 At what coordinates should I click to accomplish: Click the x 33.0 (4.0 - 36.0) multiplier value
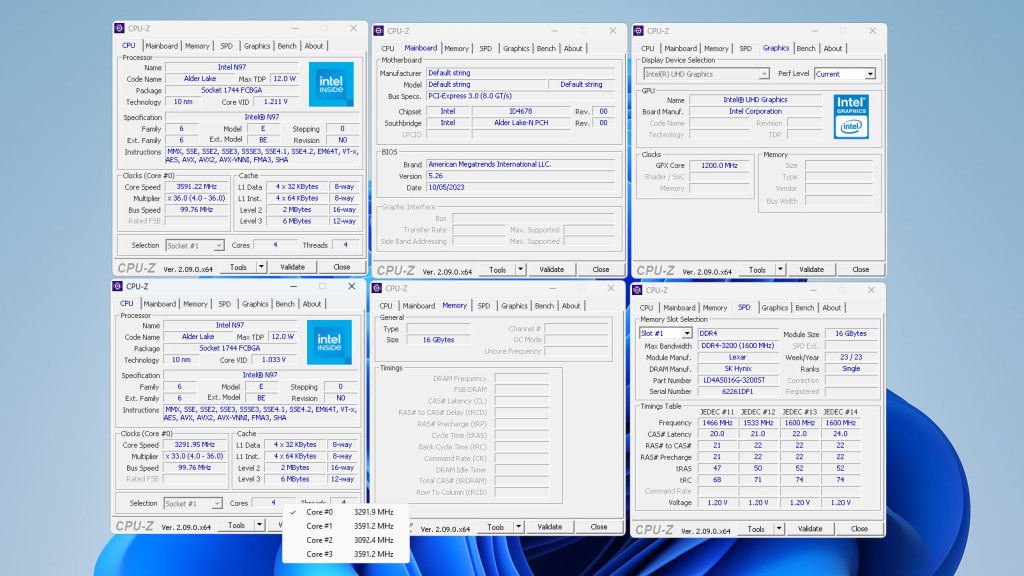click(194, 456)
